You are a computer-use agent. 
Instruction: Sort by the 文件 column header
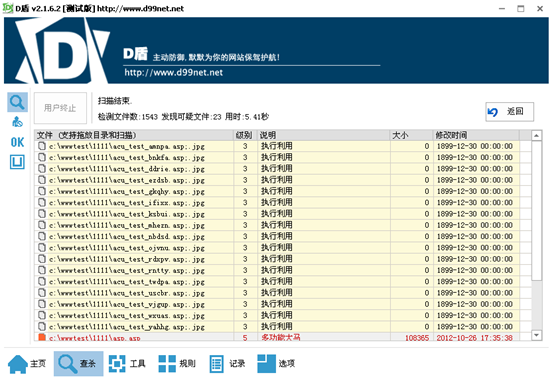click(x=134, y=135)
